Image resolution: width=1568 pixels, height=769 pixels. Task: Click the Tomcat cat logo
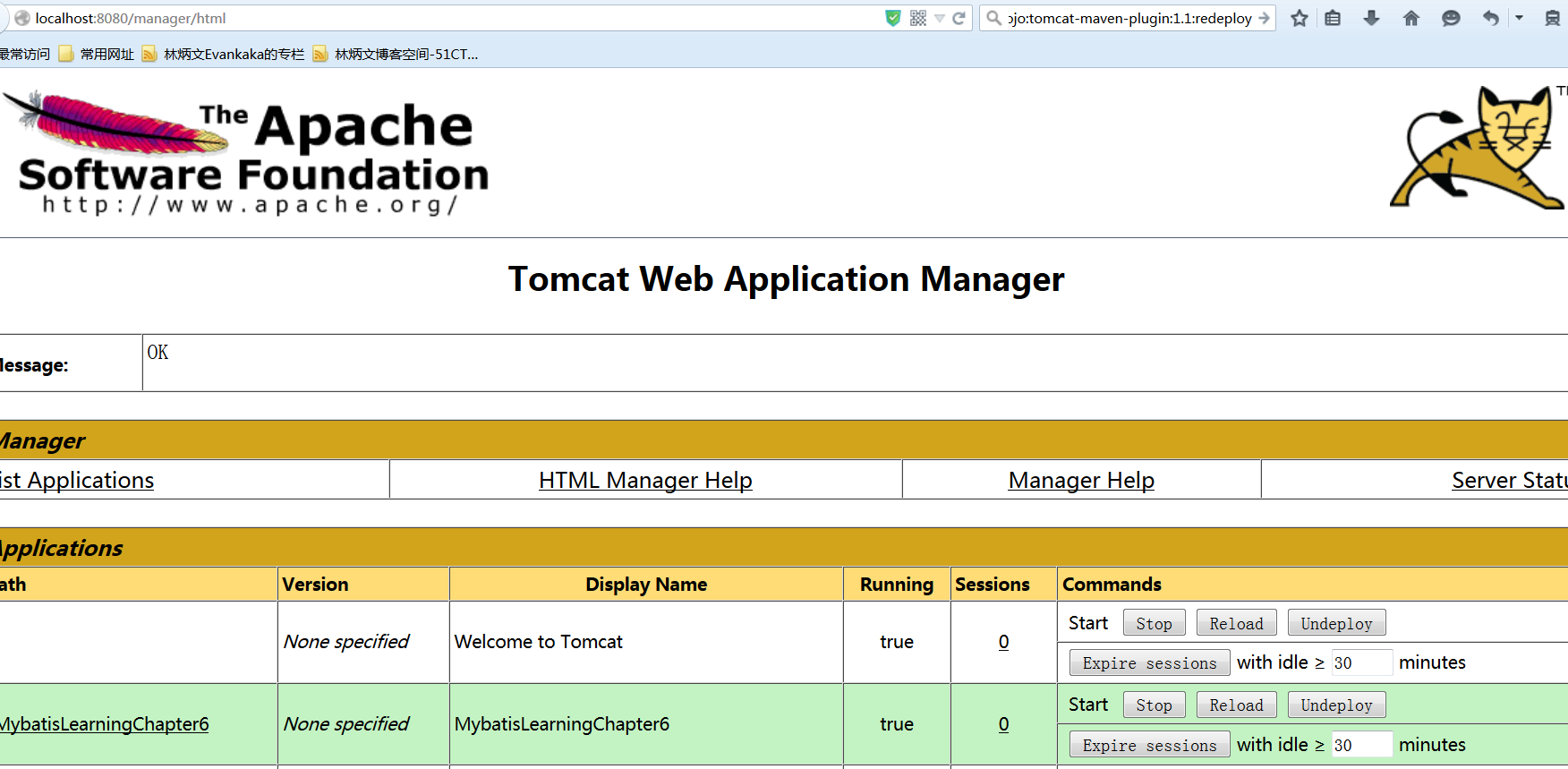point(1477,148)
